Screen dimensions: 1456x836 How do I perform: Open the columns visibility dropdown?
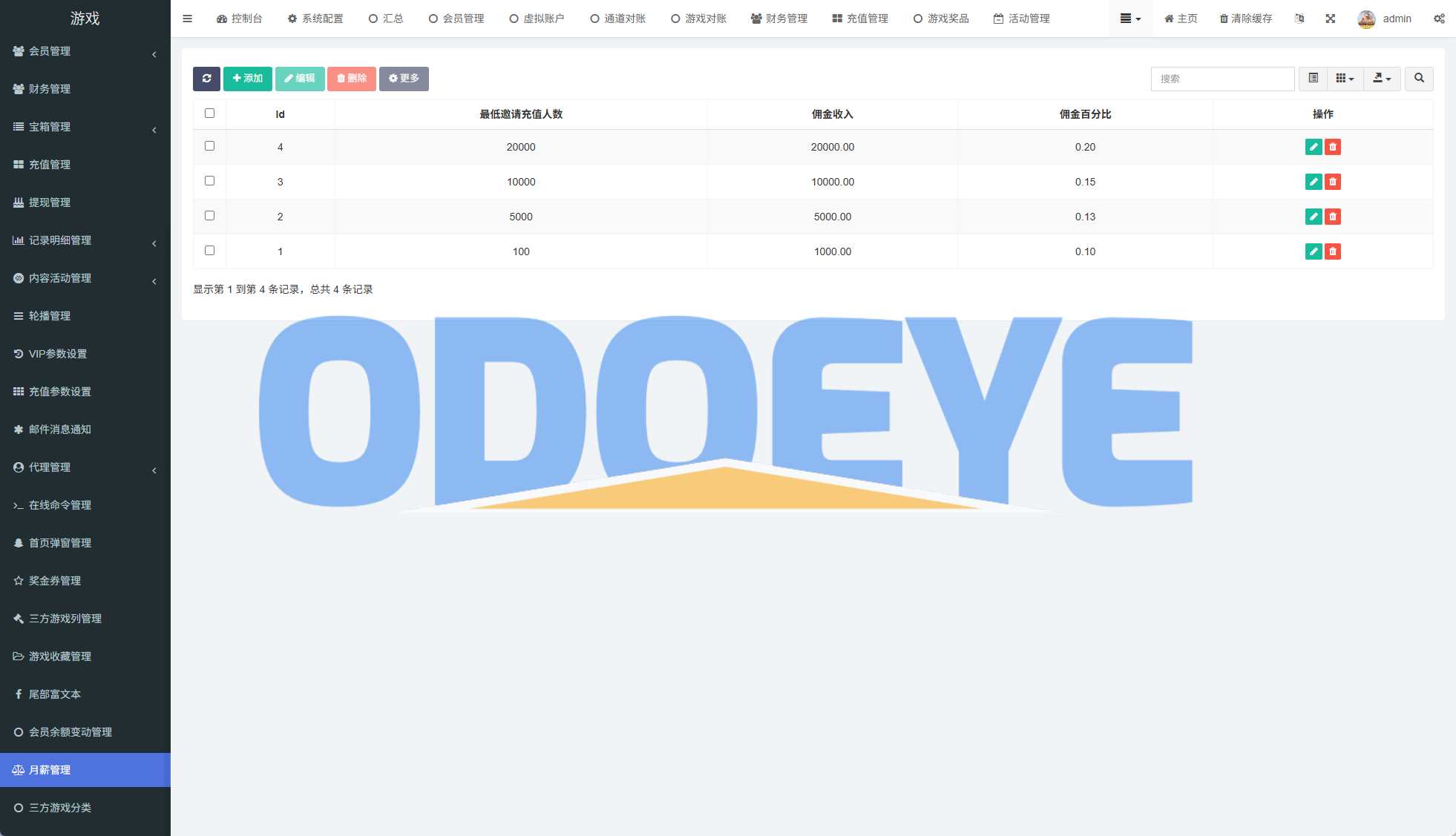tap(1345, 79)
